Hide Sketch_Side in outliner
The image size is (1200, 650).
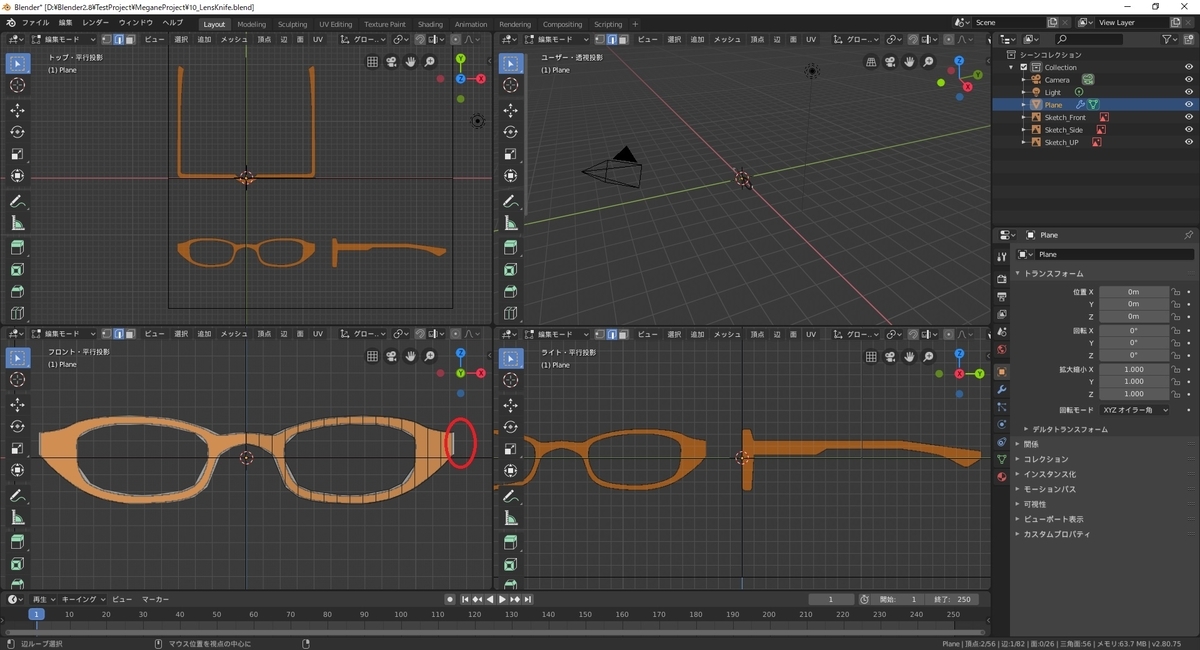pyautogui.click(x=1189, y=130)
